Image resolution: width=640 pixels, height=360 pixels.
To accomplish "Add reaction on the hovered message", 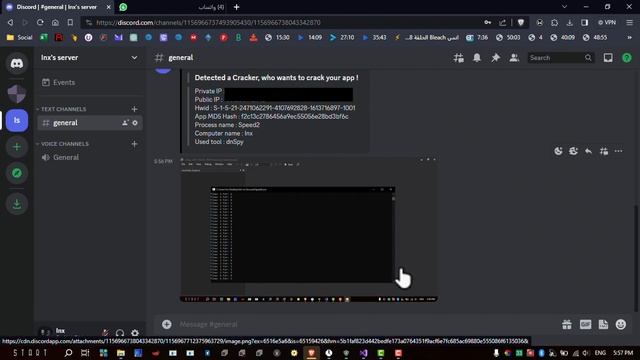I will 558,151.
